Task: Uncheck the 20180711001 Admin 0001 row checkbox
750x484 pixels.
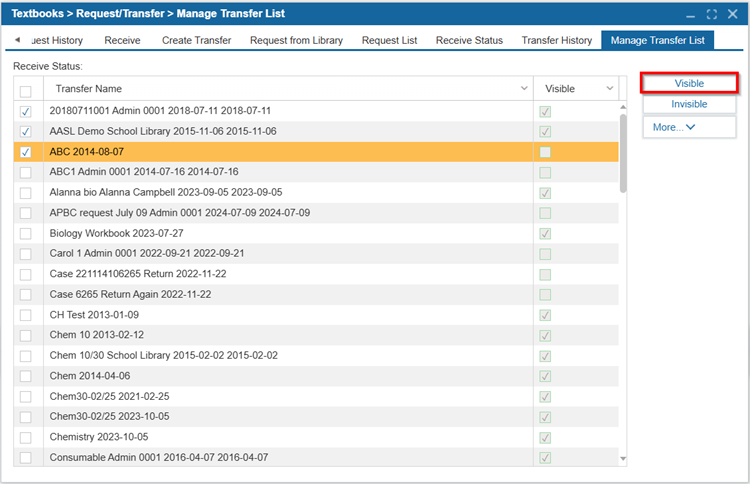Action: point(25,111)
